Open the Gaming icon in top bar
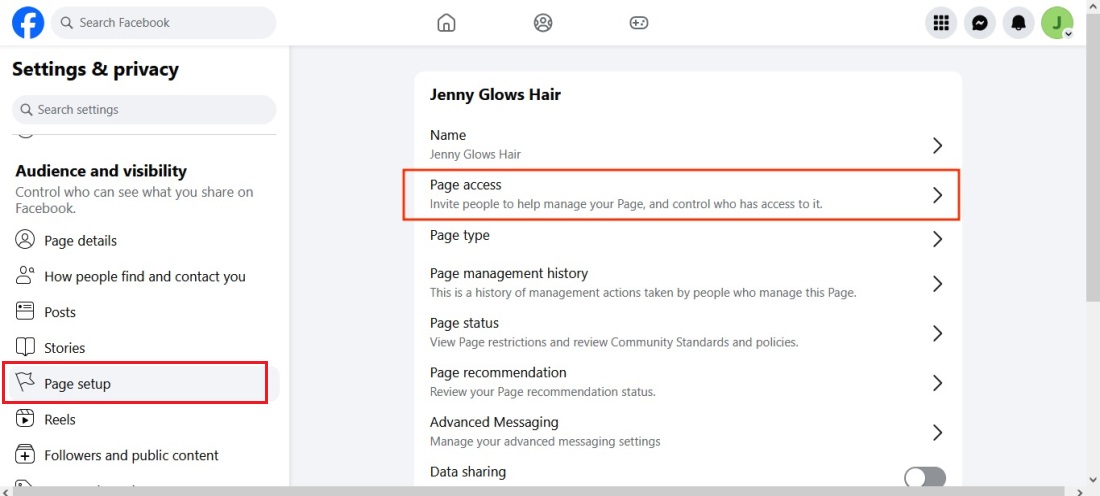Screen dimensions: 1100x496 (x=639, y=23)
